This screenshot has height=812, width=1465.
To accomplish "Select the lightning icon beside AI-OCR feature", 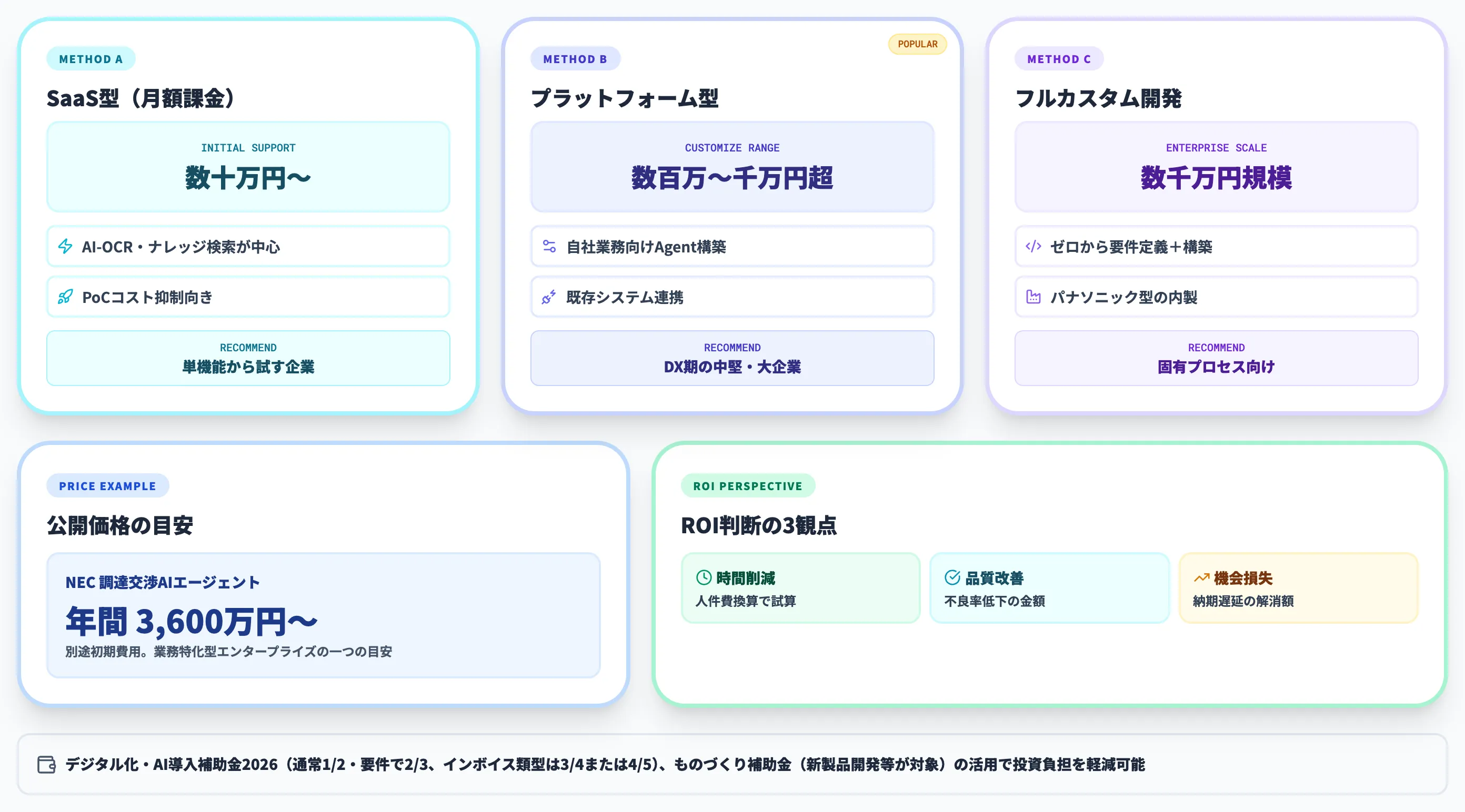I will (x=65, y=247).
